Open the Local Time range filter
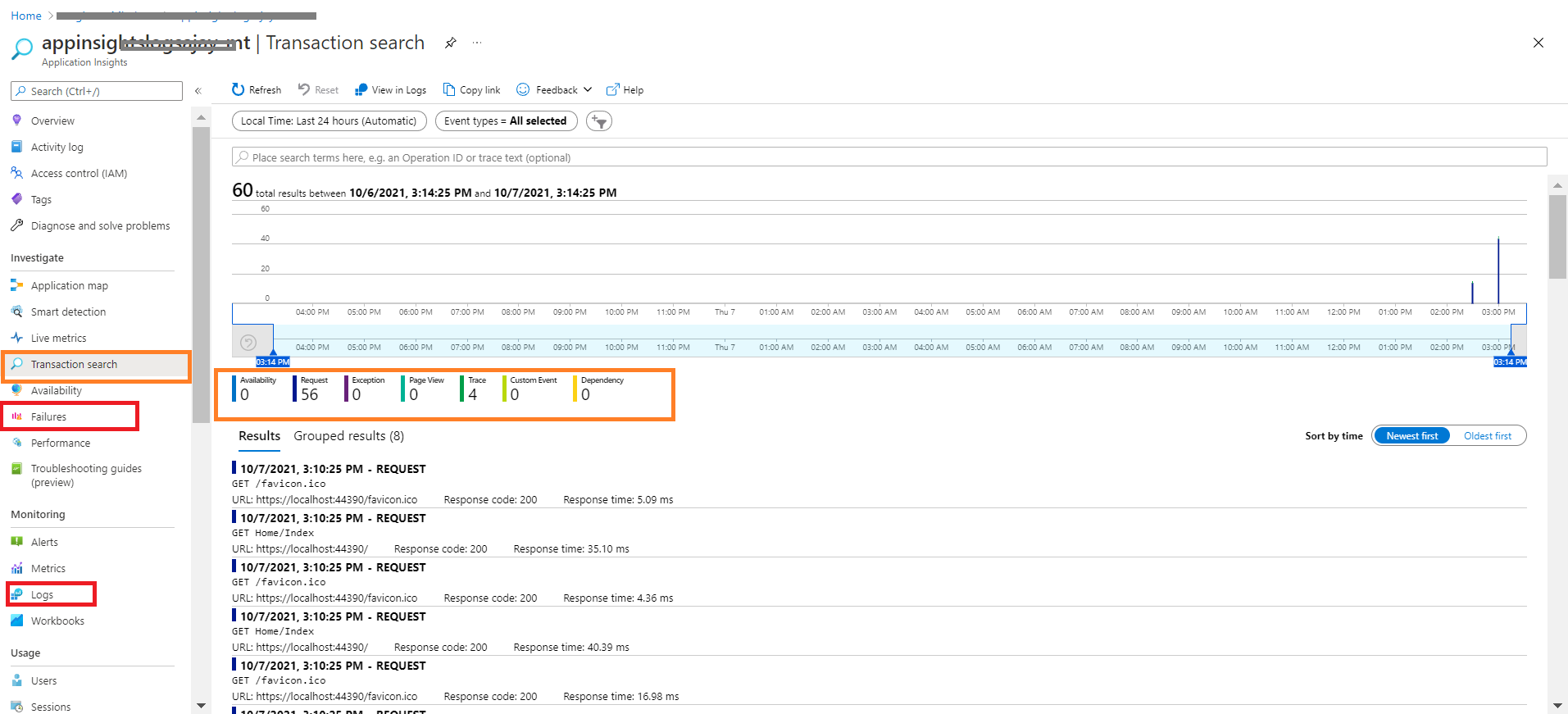The image size is (1568, 714). coord(329,121)
